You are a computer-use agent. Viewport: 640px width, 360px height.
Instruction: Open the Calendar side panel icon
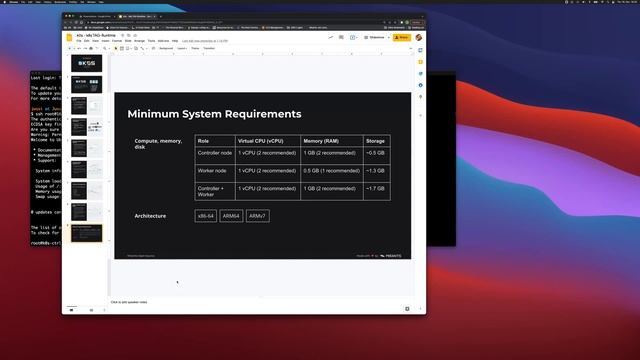tap(420, 50)
